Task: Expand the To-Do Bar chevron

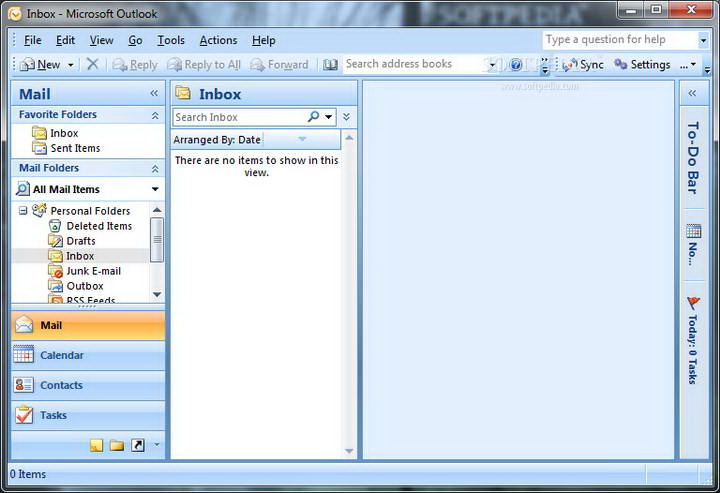Action: [x=692, y=94]
